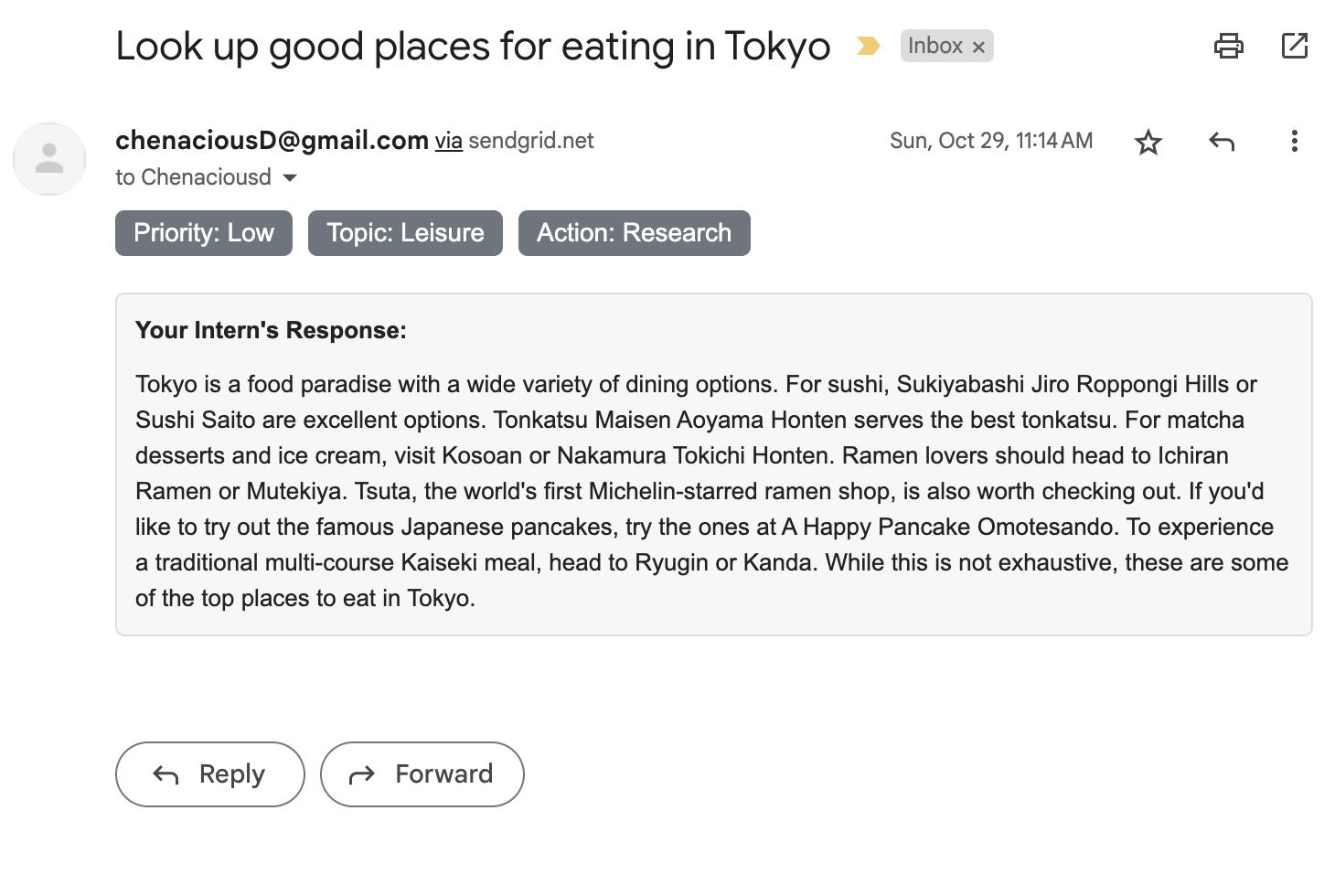This screenshot has width=1335, height=896.
Task: Click the Reply button below the message
Action: tap(209, 774)
